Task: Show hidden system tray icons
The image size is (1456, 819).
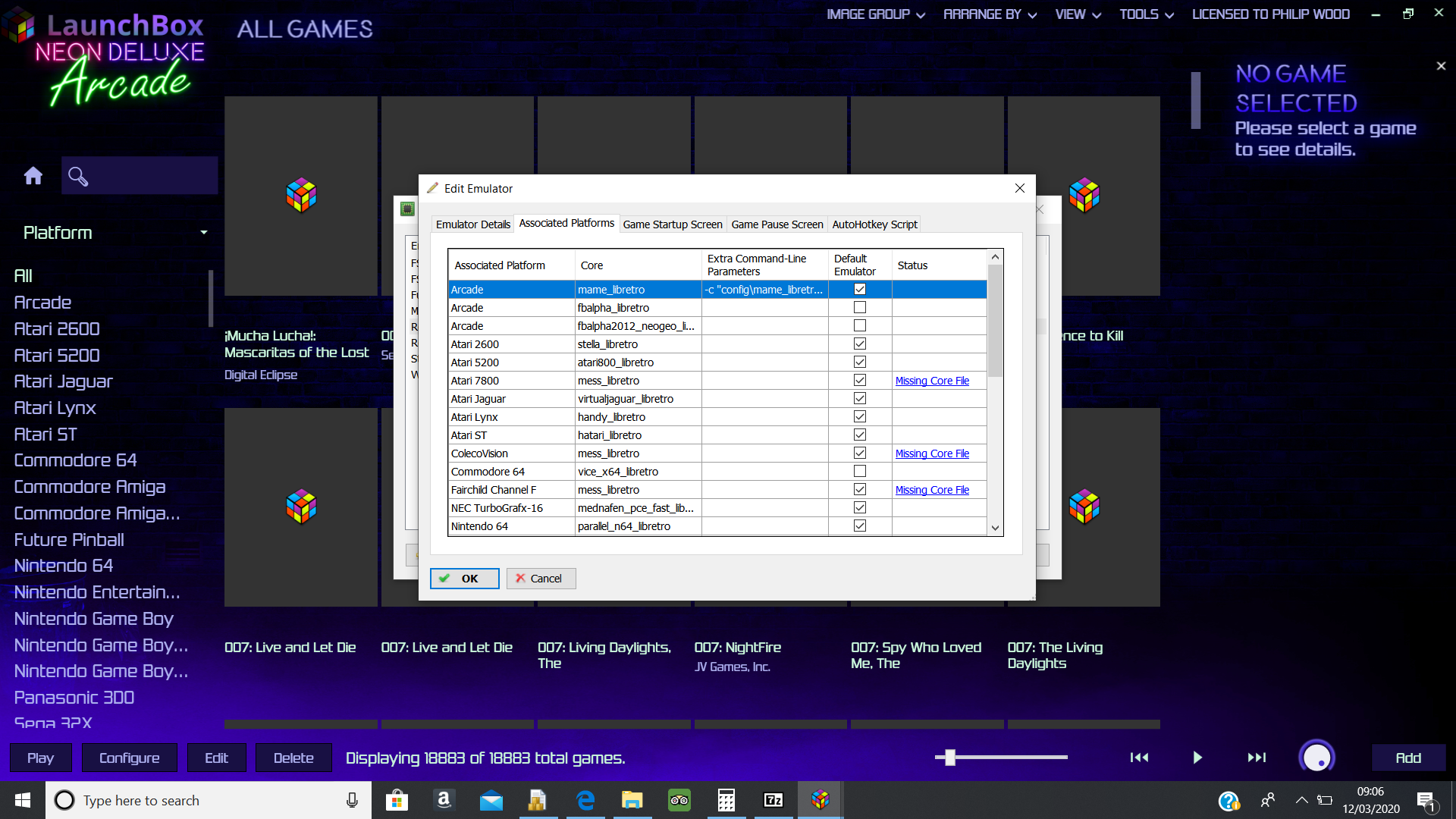Action: pyautogui.click(x=1301, y=800)
